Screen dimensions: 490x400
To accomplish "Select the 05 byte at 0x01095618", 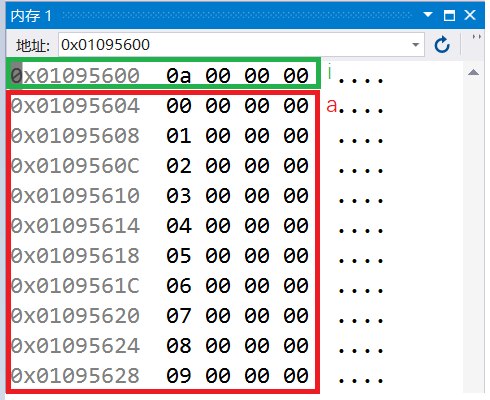I will pyautogui.click(x=179, y=256).
